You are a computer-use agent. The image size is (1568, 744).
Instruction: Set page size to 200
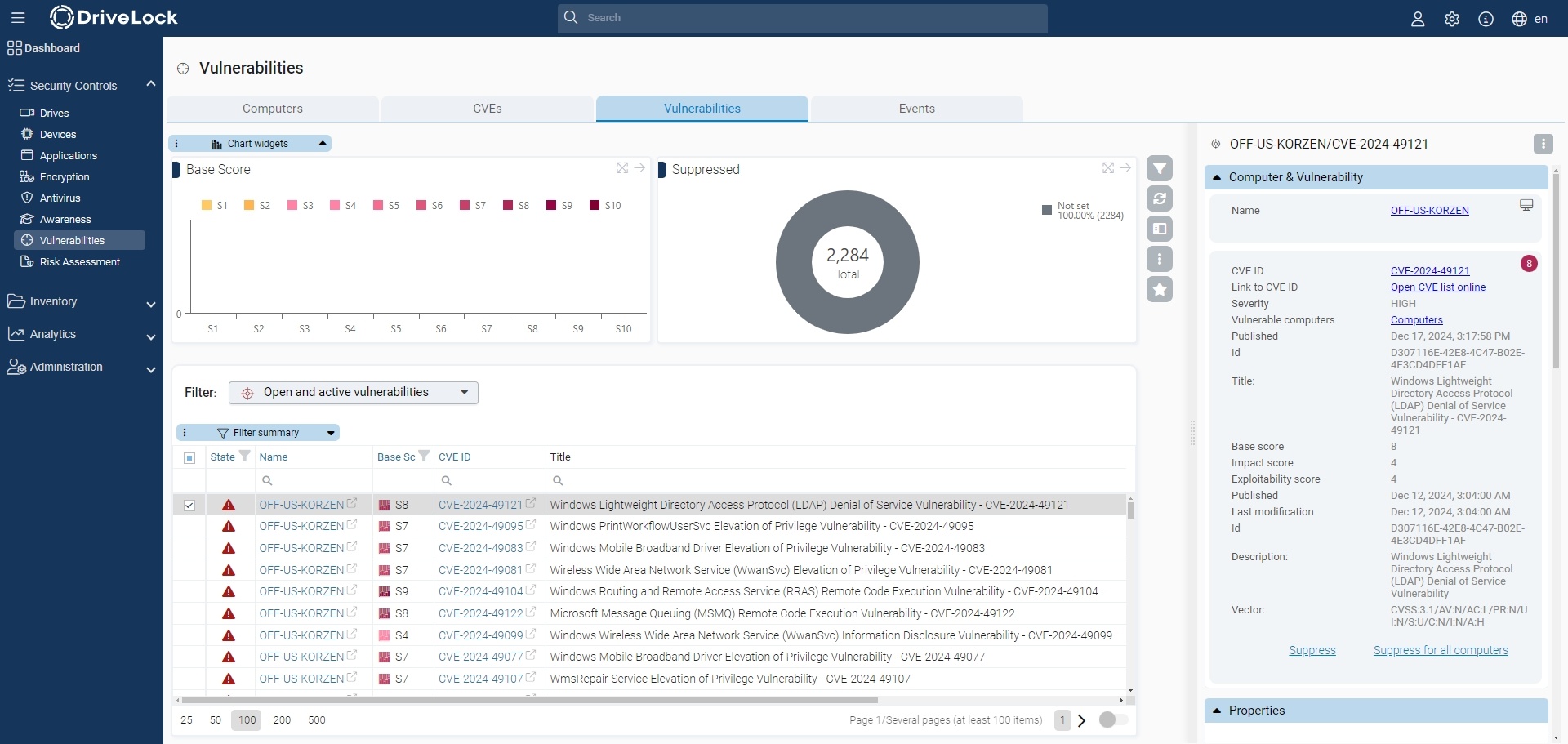[282, 719]
